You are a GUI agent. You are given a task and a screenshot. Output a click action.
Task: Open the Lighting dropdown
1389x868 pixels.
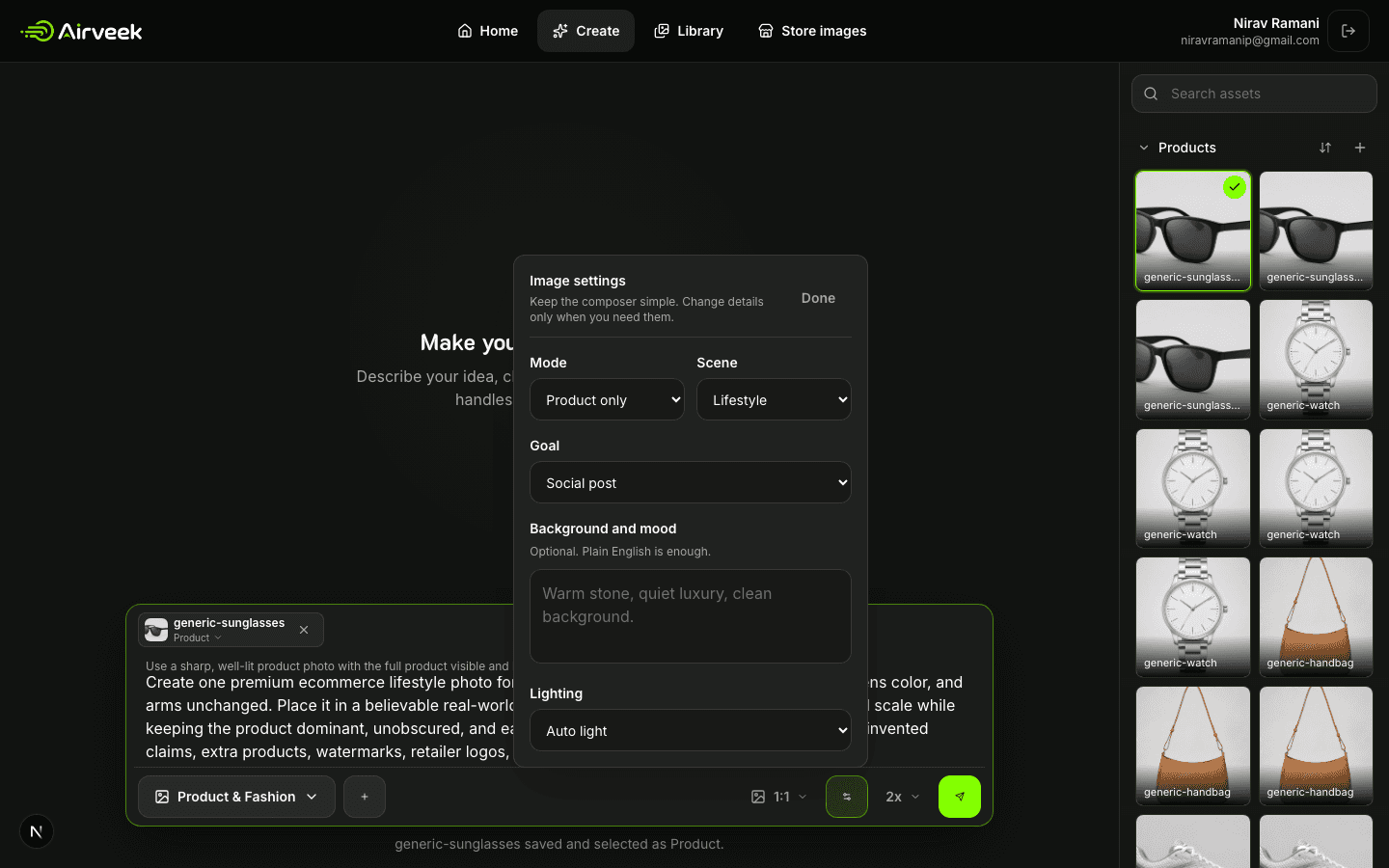point(691,730)
